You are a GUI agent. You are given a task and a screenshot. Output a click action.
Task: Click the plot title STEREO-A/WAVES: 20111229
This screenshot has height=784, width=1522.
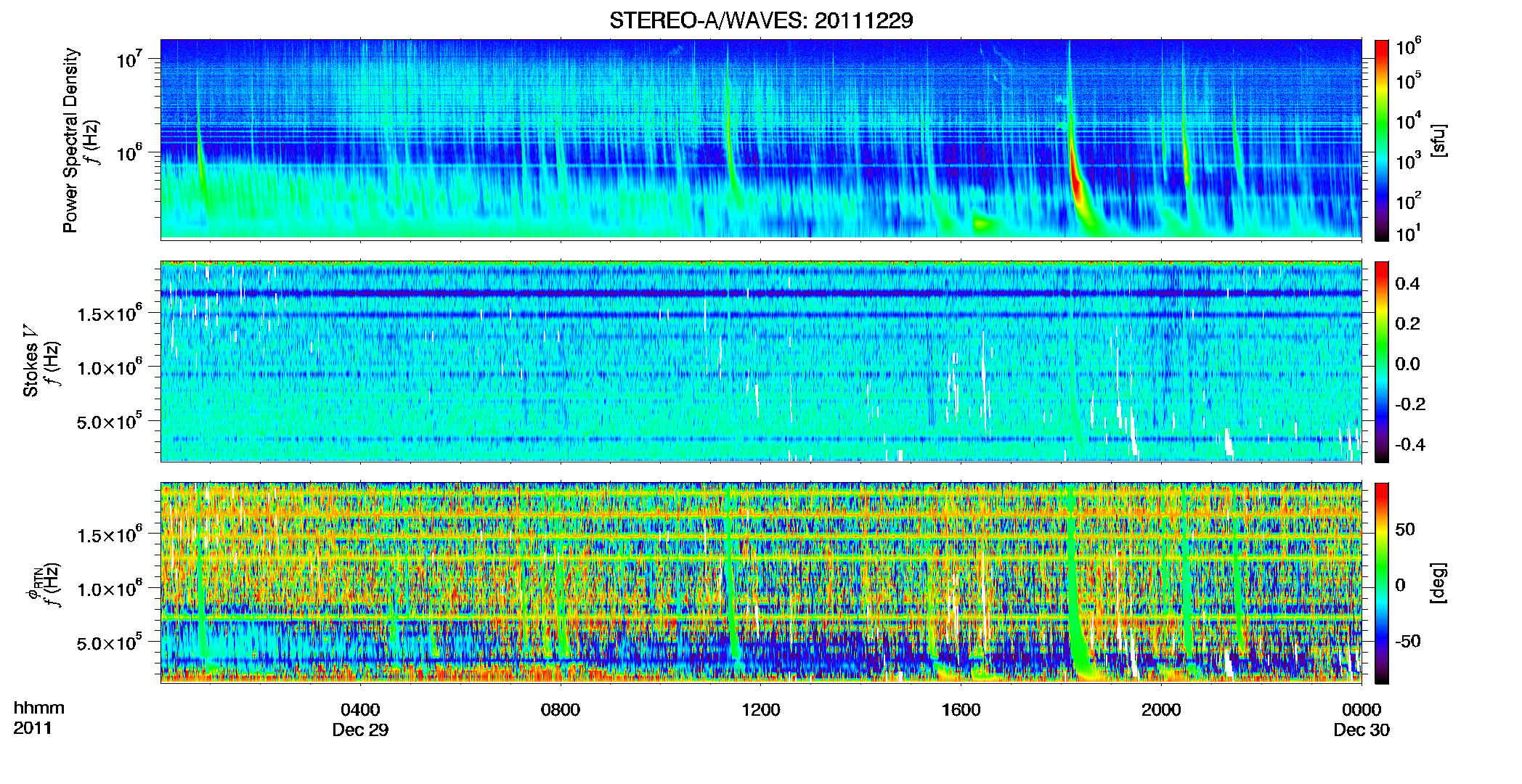761,20
